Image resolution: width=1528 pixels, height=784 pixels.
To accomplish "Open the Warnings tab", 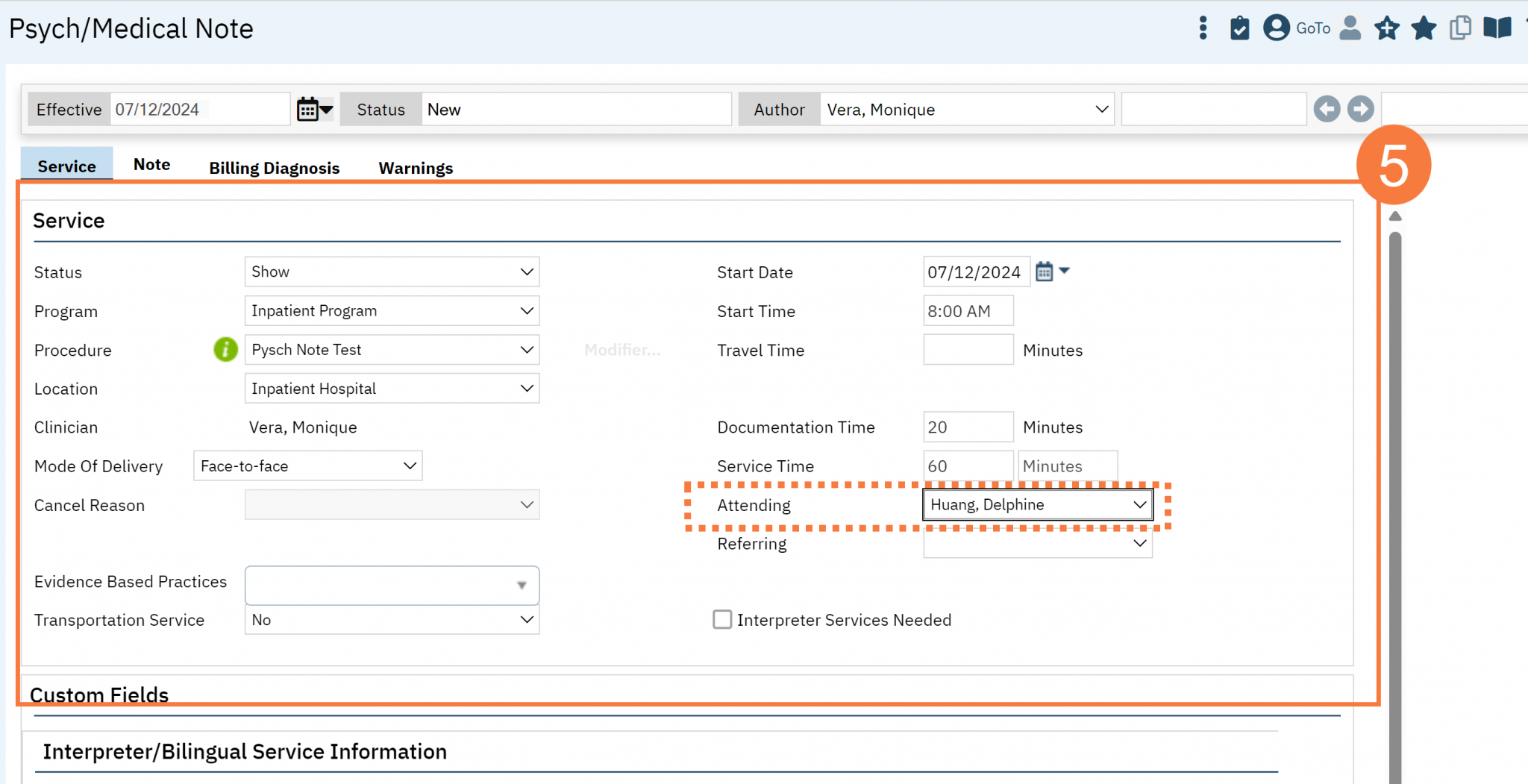I will pyautogui.click(x=416, y=167).
